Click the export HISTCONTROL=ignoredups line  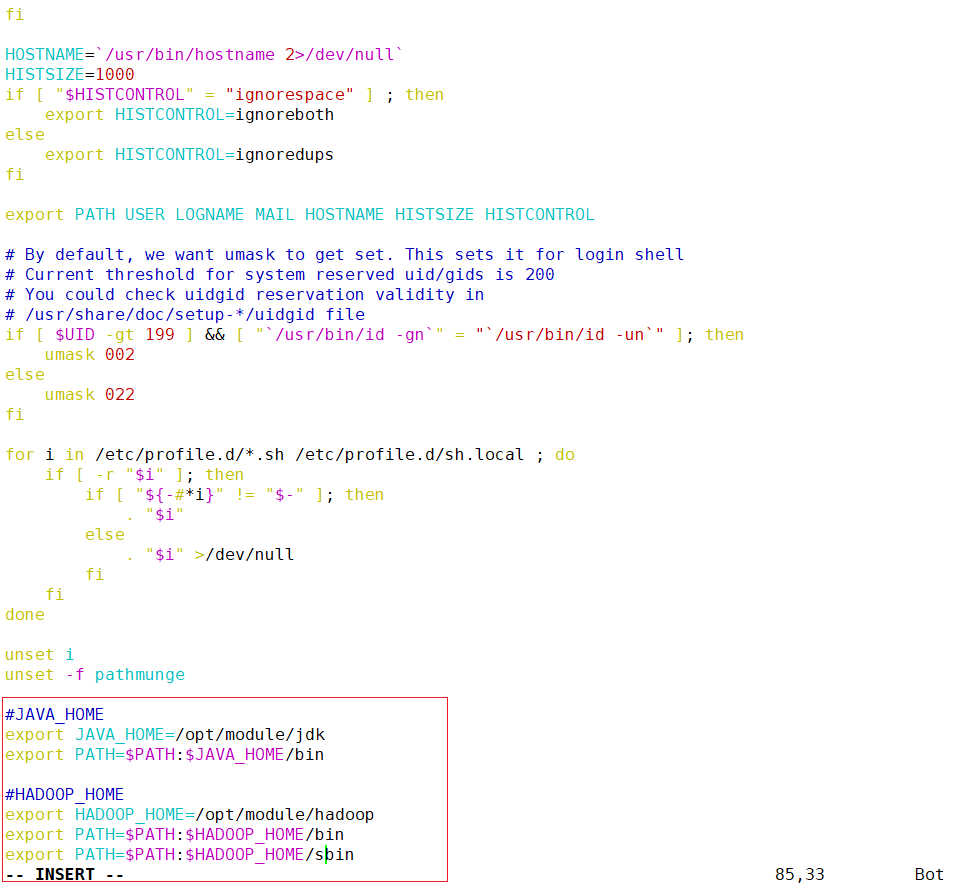pyautogui.click(x=189, y=155)
